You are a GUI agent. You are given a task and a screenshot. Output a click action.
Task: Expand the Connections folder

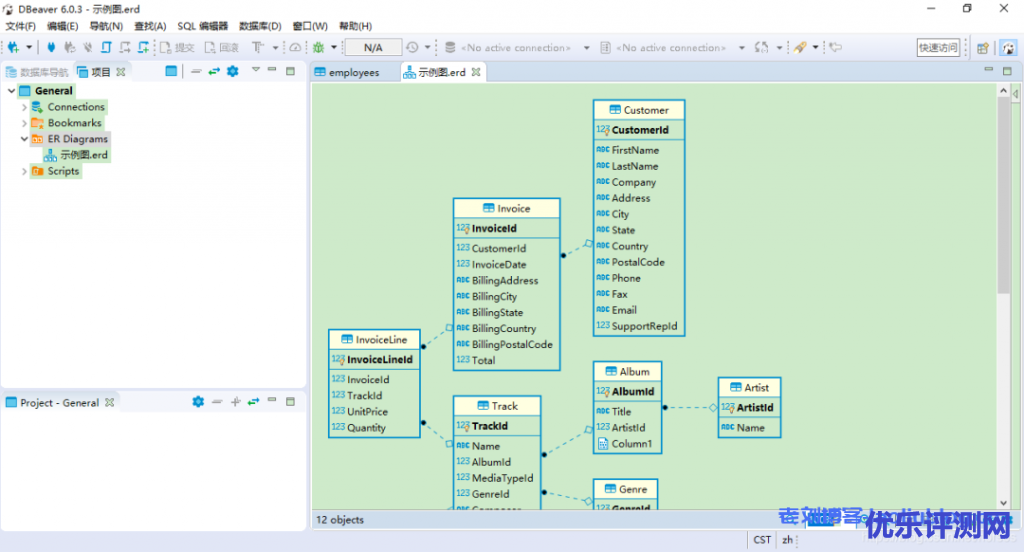pyautogui.click(x=24, y=107)
